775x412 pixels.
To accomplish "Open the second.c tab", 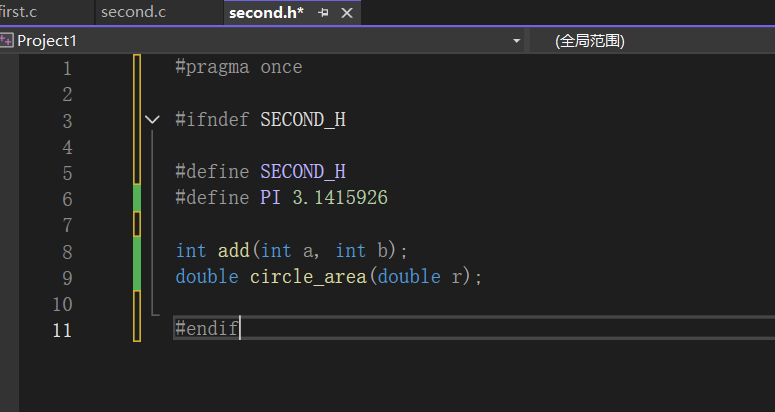I will [x=133, y=12].
